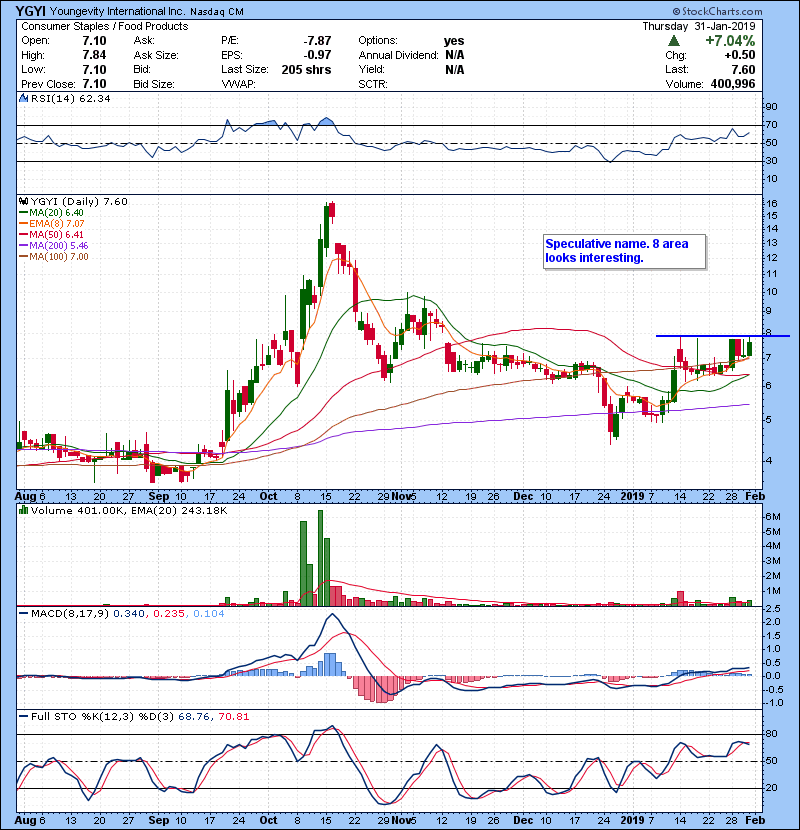800x830 pixels.
Task: Click the Chg +0.50 value
Action: (x=740, y=55)
